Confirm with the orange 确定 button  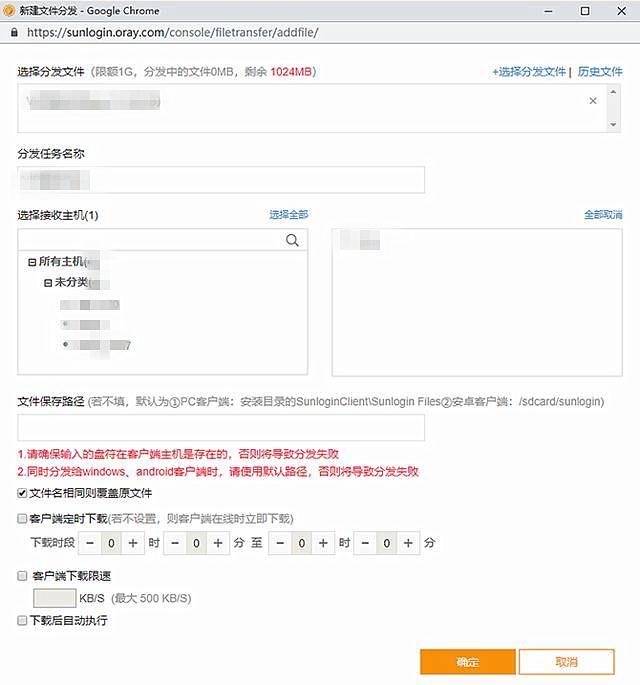pos(468,662)
